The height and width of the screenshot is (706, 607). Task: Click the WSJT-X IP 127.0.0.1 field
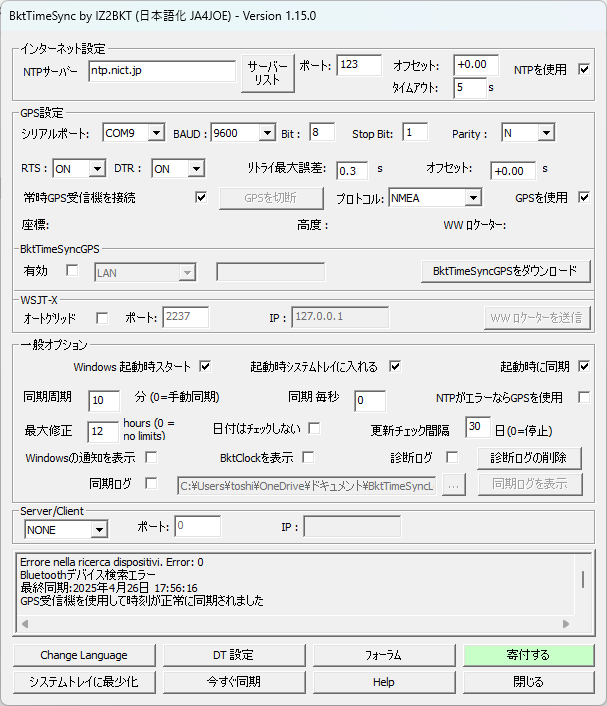[x=340, y=317]
